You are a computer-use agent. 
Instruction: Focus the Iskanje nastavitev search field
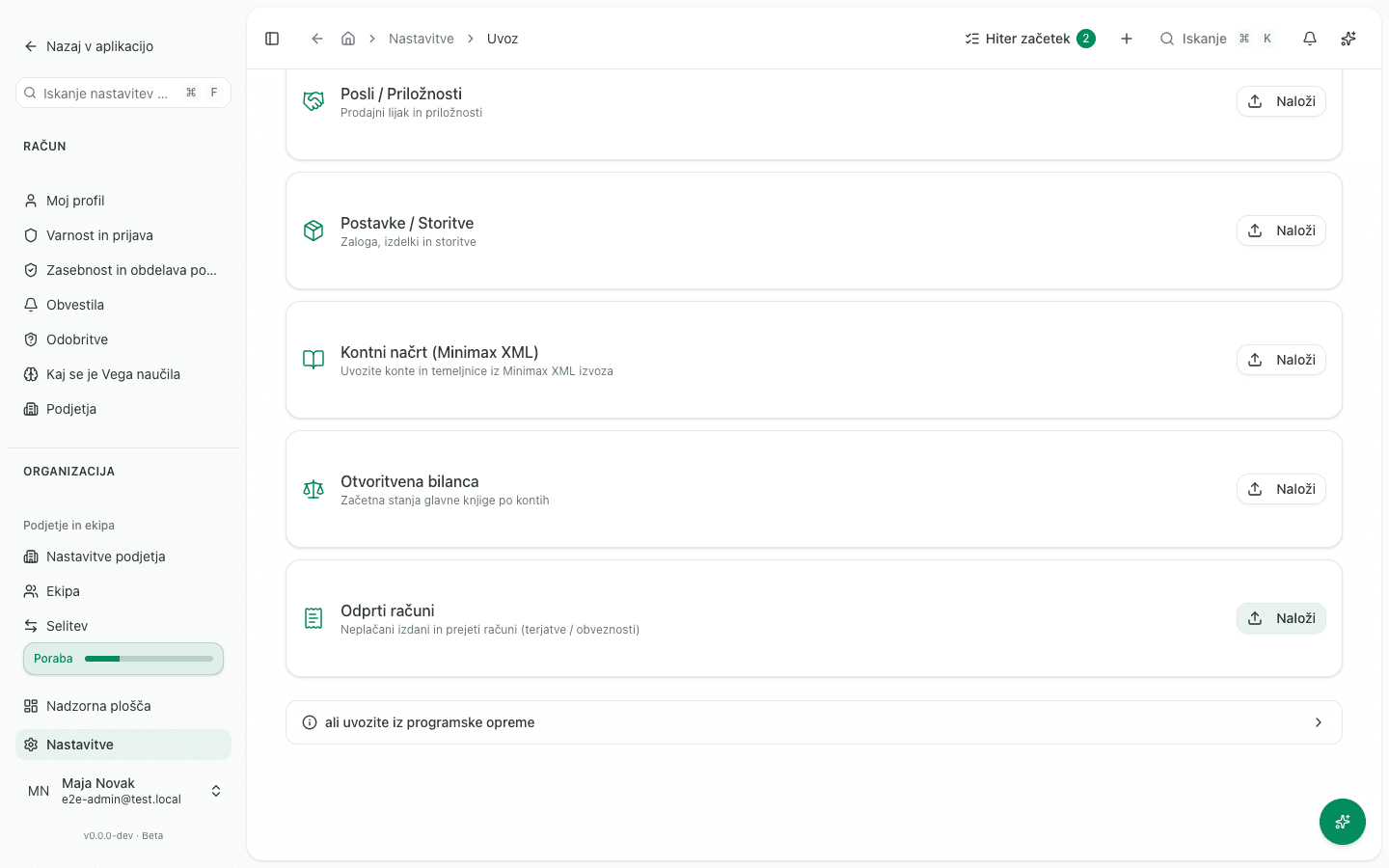(123, 93)
